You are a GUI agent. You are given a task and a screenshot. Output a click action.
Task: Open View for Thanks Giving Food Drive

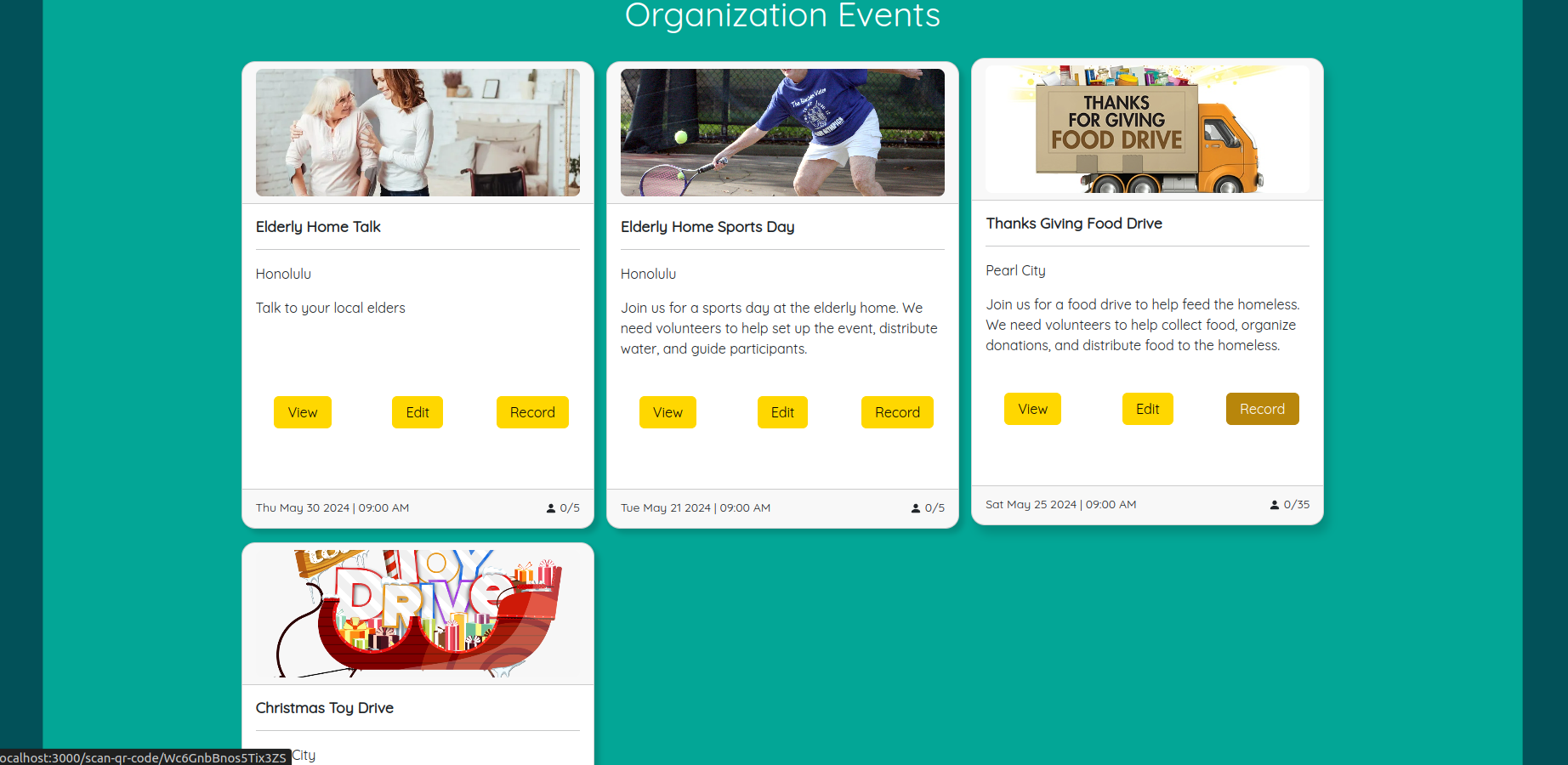pos(1032,409)
